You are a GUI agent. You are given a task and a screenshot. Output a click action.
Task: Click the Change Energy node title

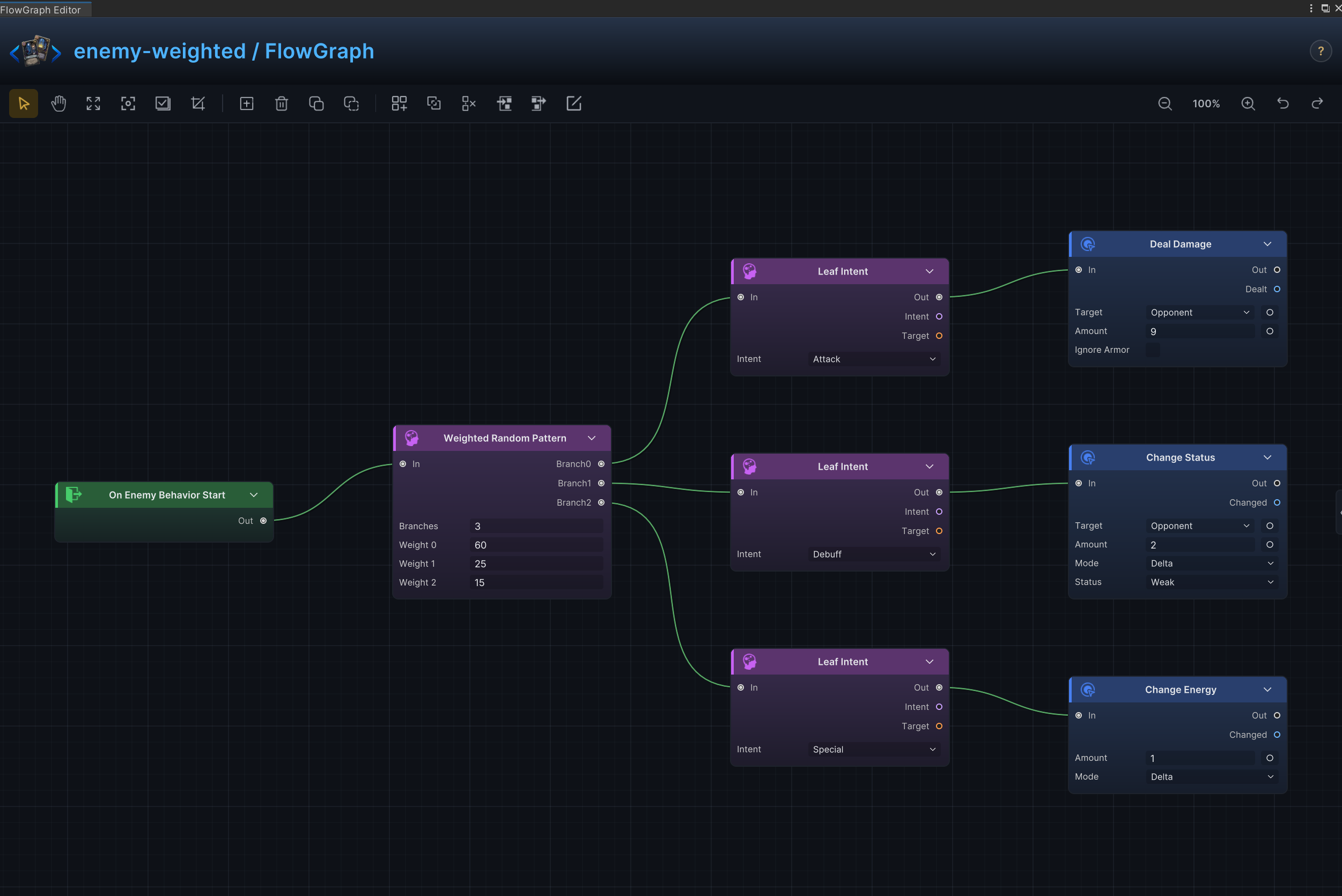click(x=1180, y=690)
